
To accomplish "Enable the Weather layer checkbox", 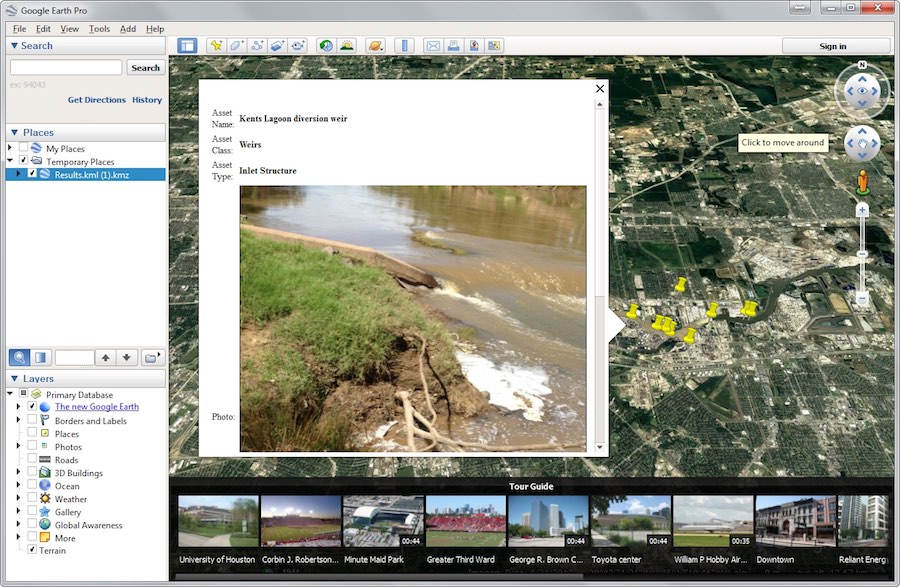I will point(32,497).
